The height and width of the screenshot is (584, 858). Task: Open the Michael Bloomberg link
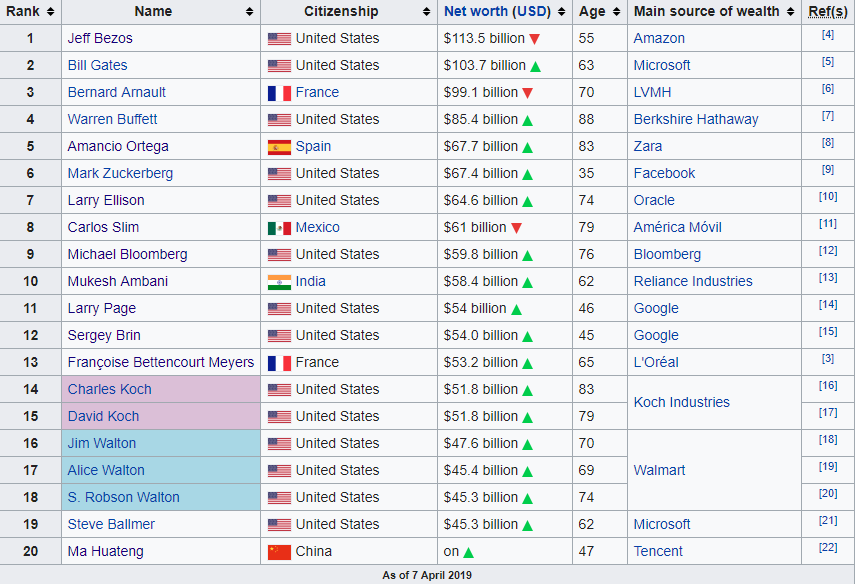coord(127,255)
